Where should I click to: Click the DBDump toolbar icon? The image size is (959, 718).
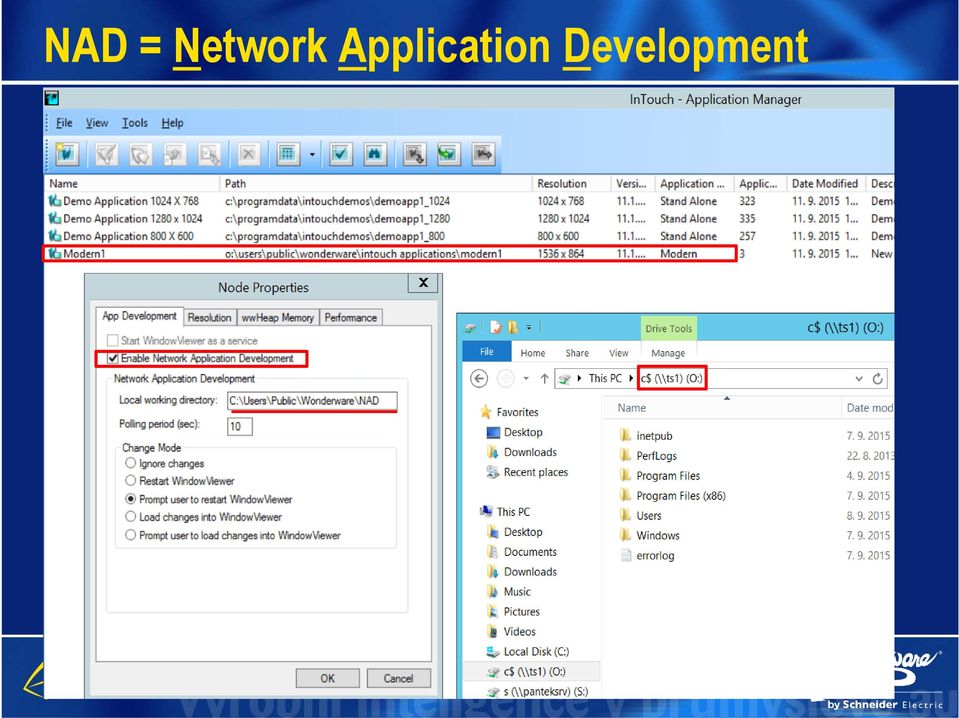pyautogui.click(x=415, y=154)
